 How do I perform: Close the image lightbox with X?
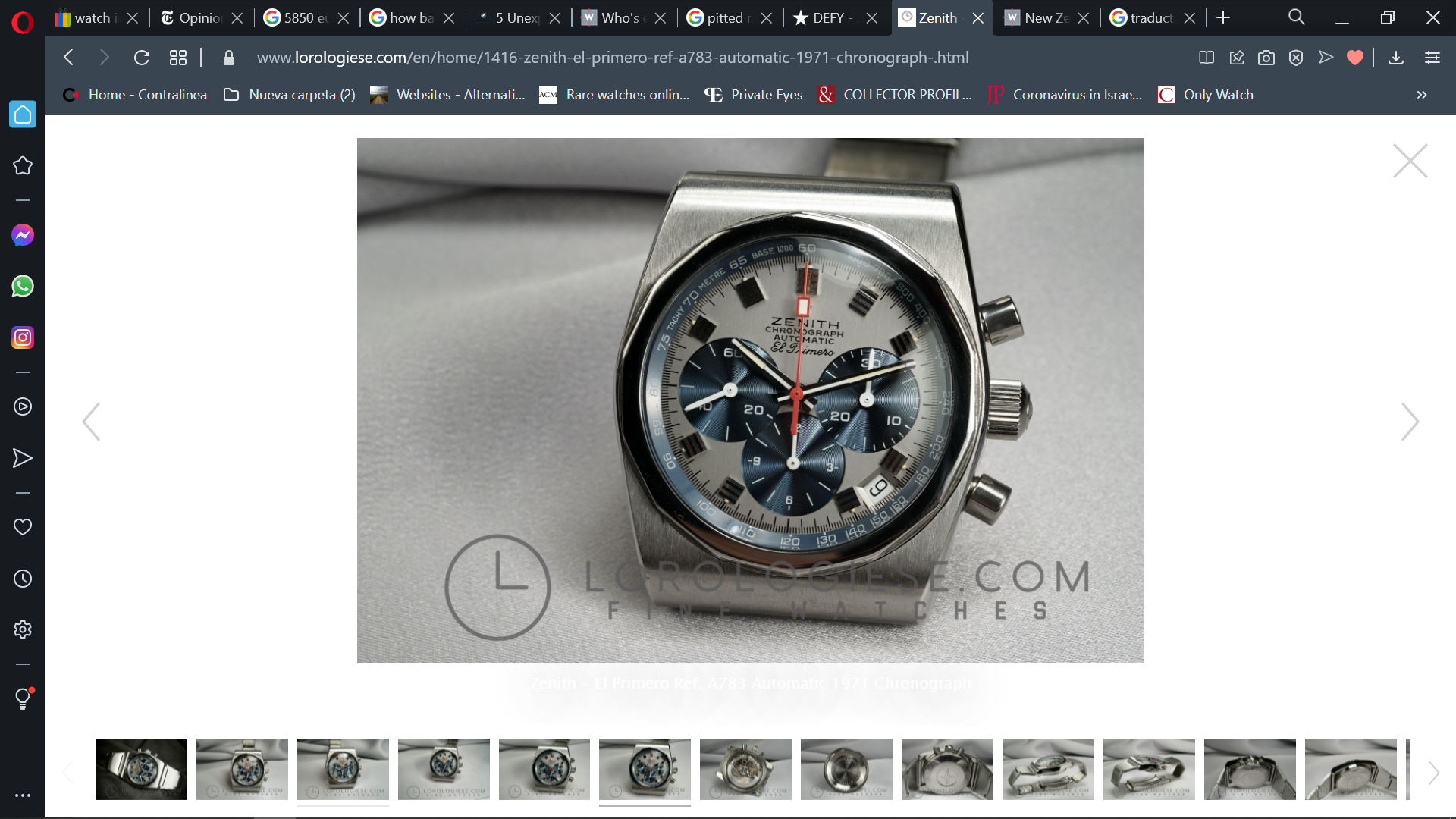click(1410, 161)
